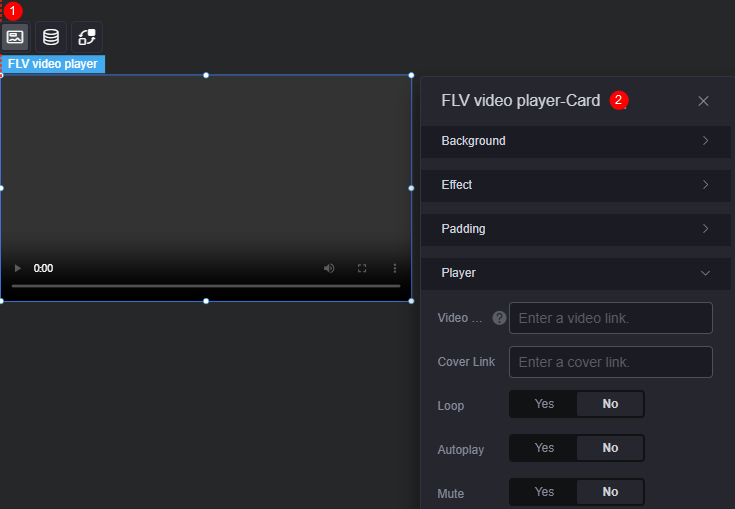Collapse the Player section
The image size is (735, 509).
click(x=576, y=273)
